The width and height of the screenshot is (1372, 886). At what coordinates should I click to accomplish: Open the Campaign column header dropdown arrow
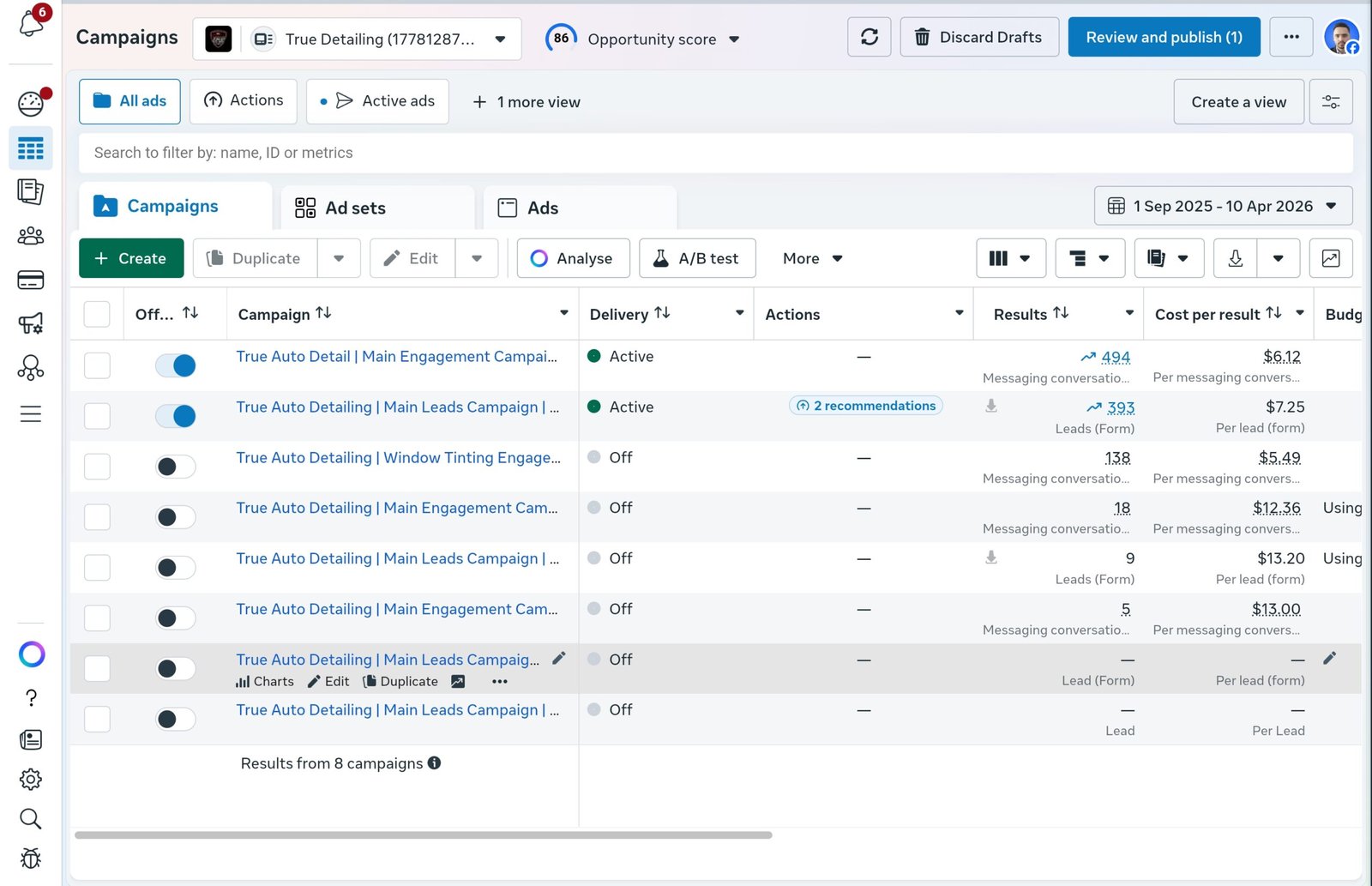click(x=563, y=313)
